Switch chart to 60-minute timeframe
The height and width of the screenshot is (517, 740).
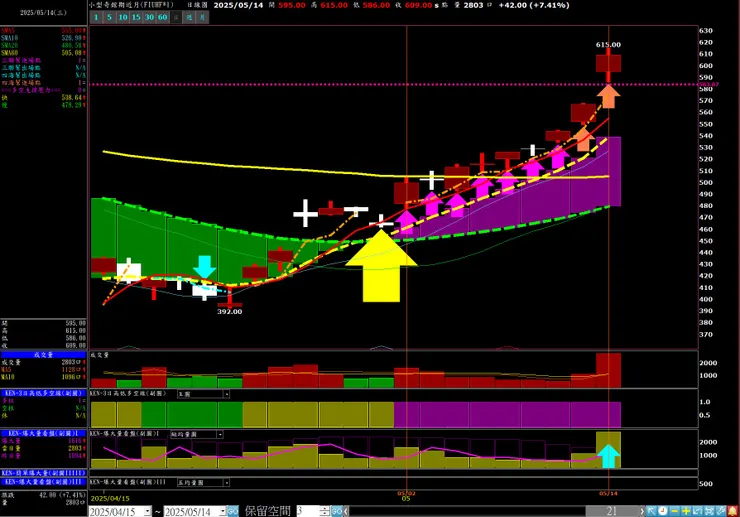tap(162, 17)
